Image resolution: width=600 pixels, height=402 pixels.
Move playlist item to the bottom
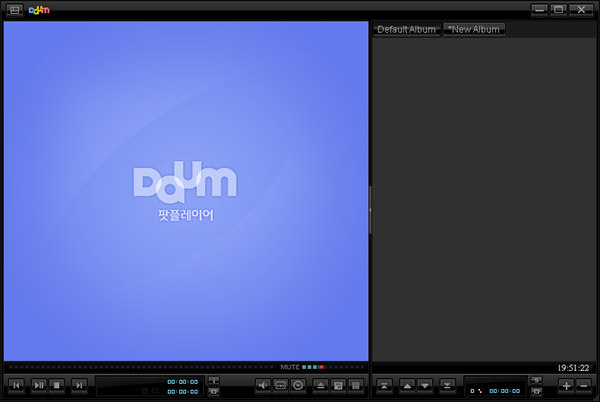[x=447, y=386]
